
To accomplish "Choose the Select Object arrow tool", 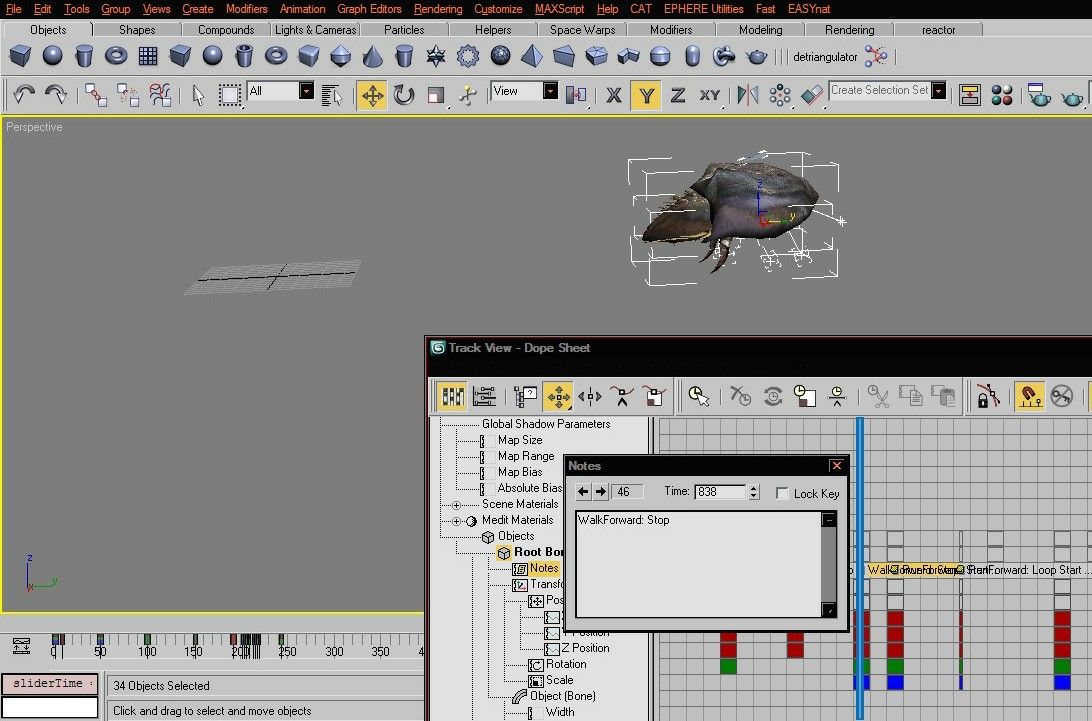I will click(198, 95).
